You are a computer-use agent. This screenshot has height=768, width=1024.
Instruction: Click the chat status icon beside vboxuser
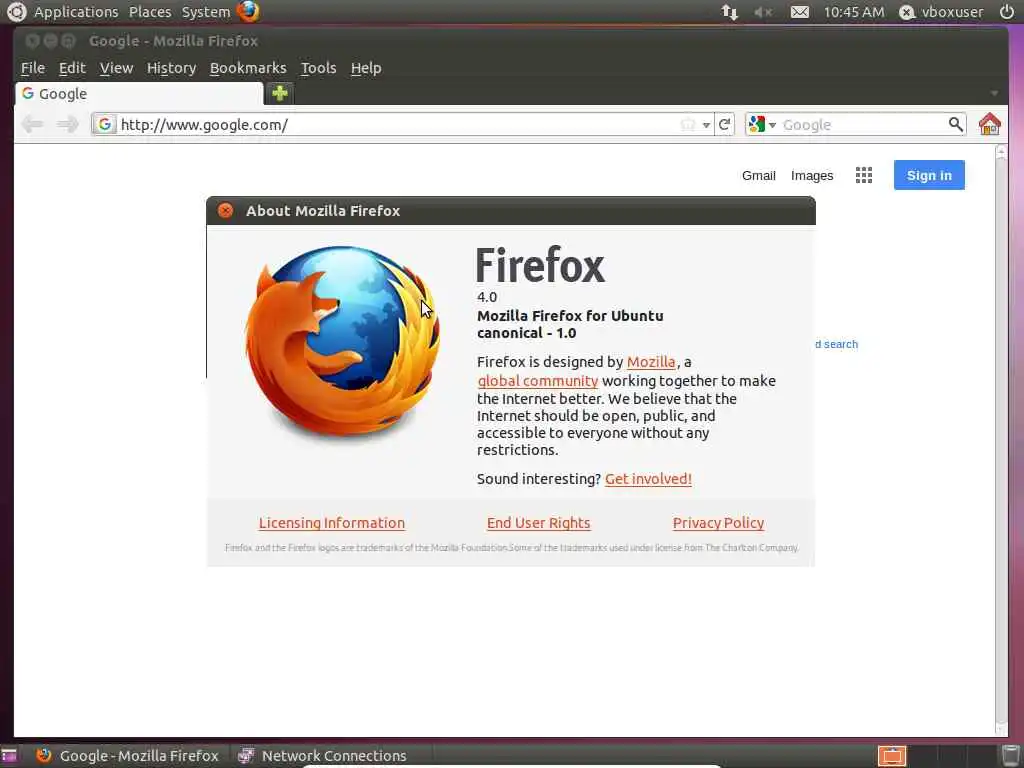point(906,12)
